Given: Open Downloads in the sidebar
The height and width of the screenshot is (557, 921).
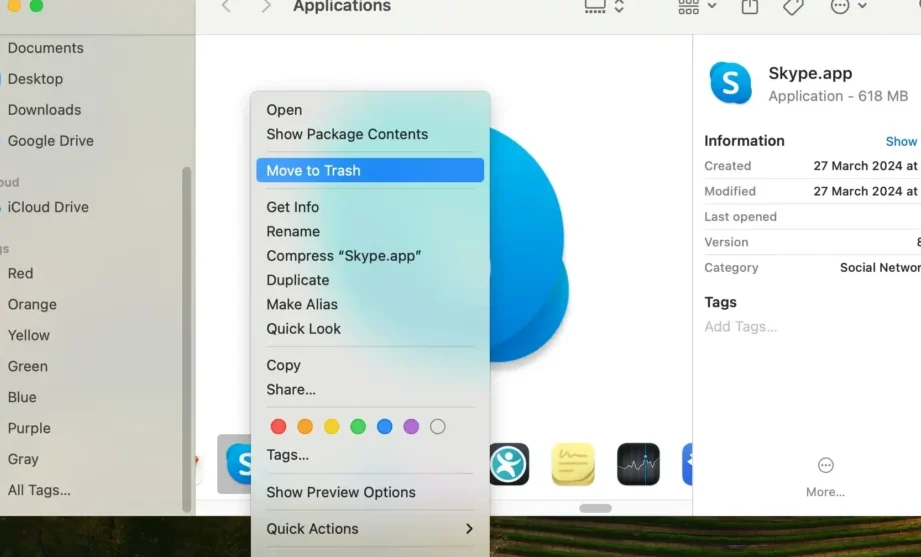Looking at the screenshot, I should tap(44, 110).
